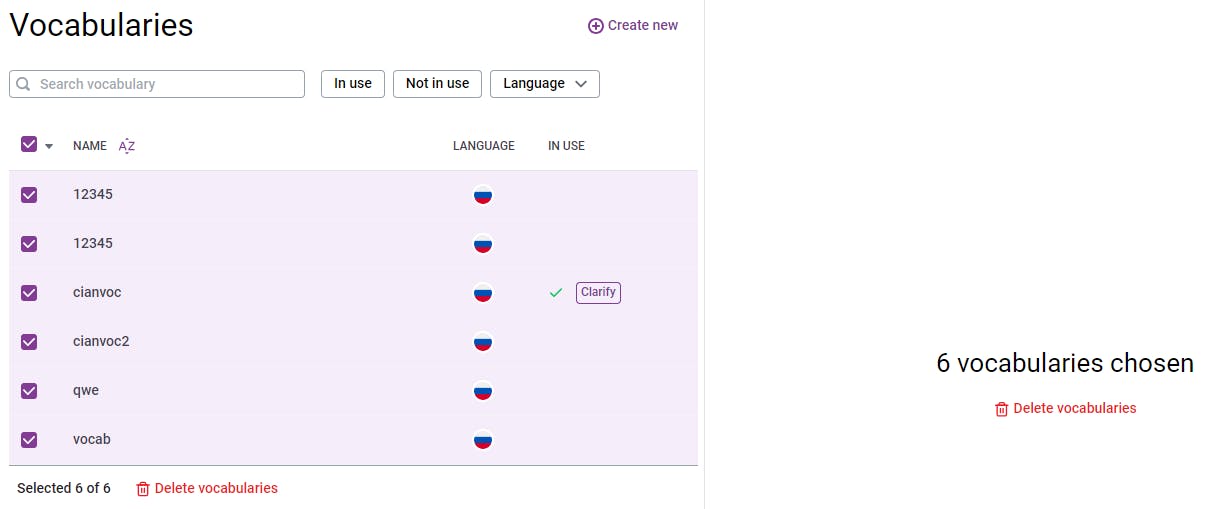Click the green checkmark in the cianvoc row

(556, 293)
